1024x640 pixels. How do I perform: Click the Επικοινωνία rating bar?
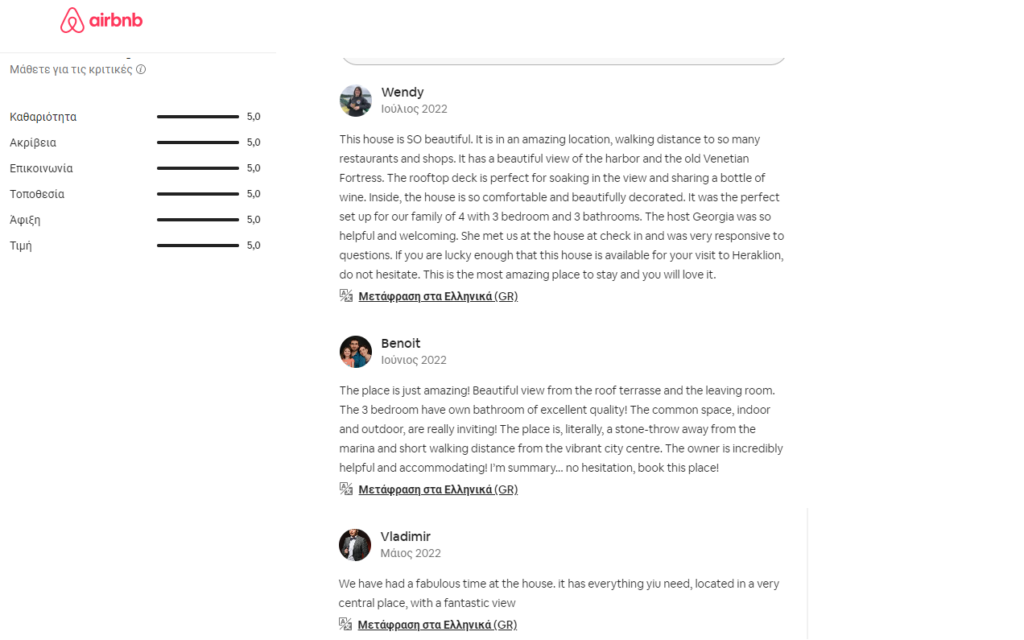click(197, 168)
